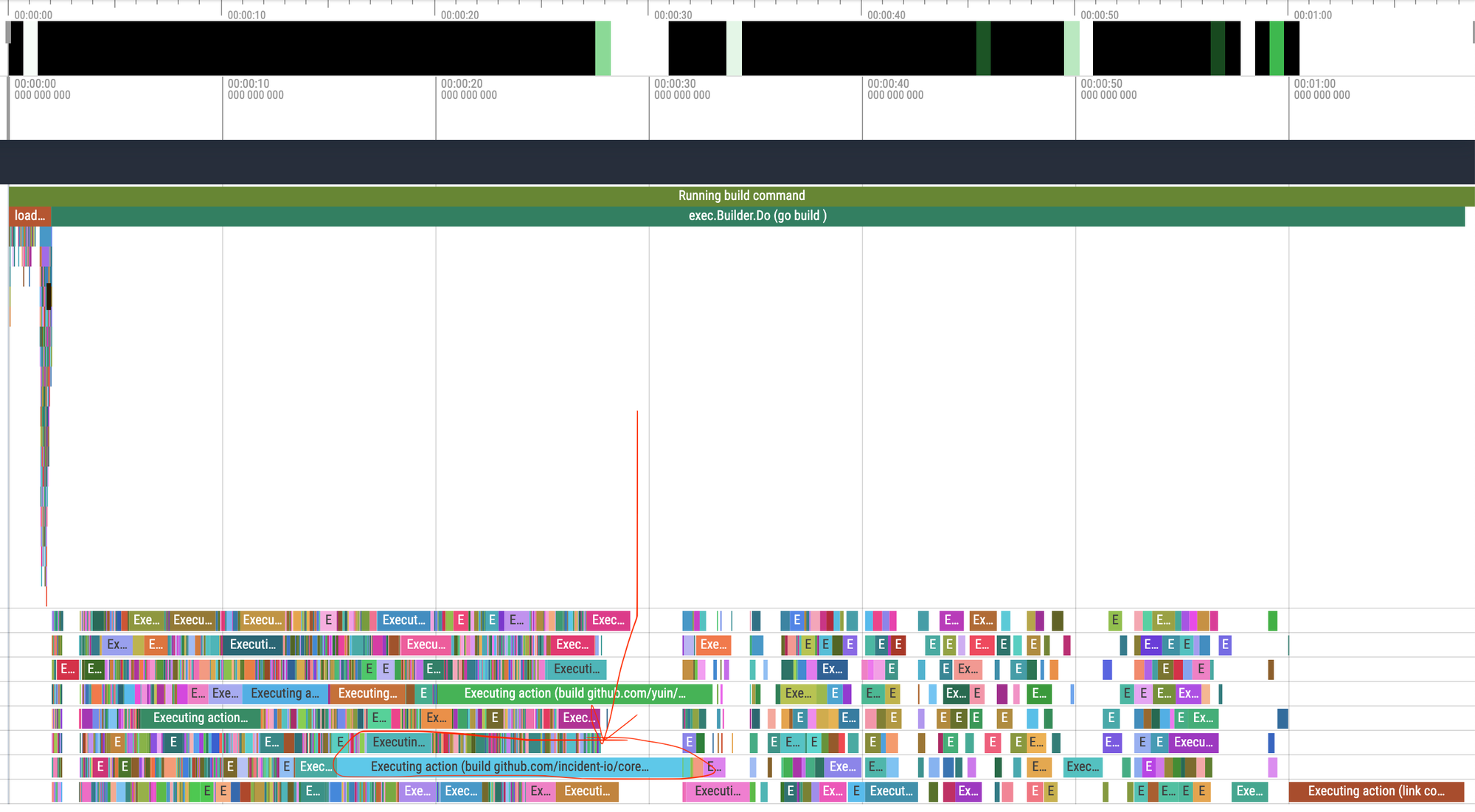The image size is (1475, 812).
Task: Click the exec.Builder.Do (go build) slice
Action: 757,216
